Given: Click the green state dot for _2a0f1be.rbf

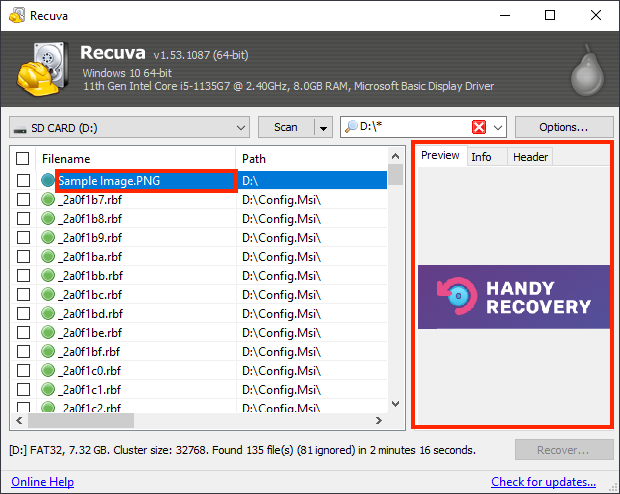Looking at the screenshot, I should 48,332.
